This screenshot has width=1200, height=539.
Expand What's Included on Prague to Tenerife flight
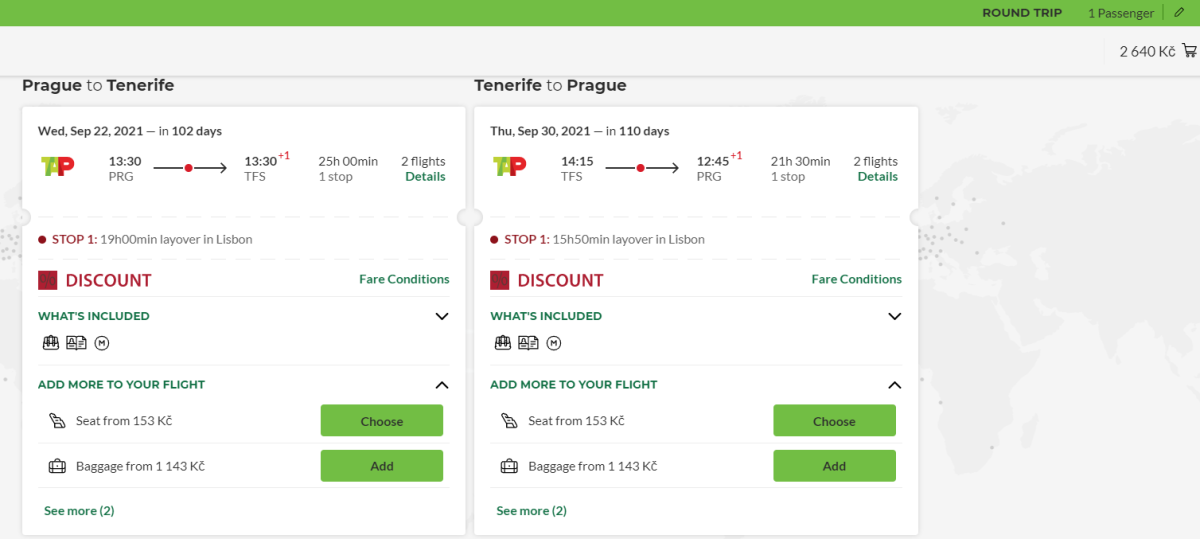pyautogui.click(x=442, y=316)
